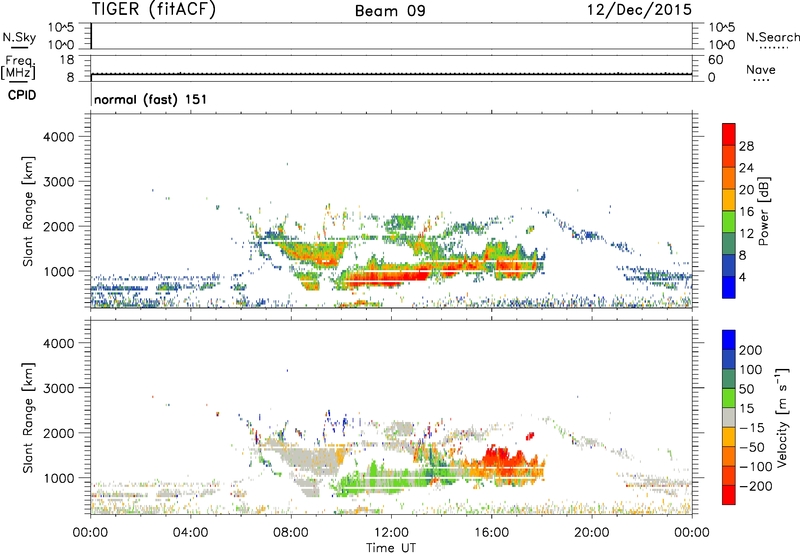800x554 pixels.
Task: Click the 16 label on Power colorbar
Action: pyautogui.click(x=746, y=212)
